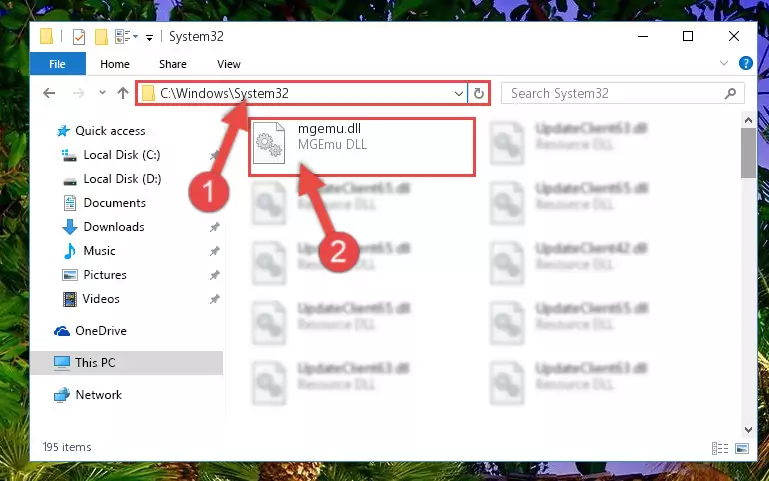Go up one folder level

click(x=123, y=93)
